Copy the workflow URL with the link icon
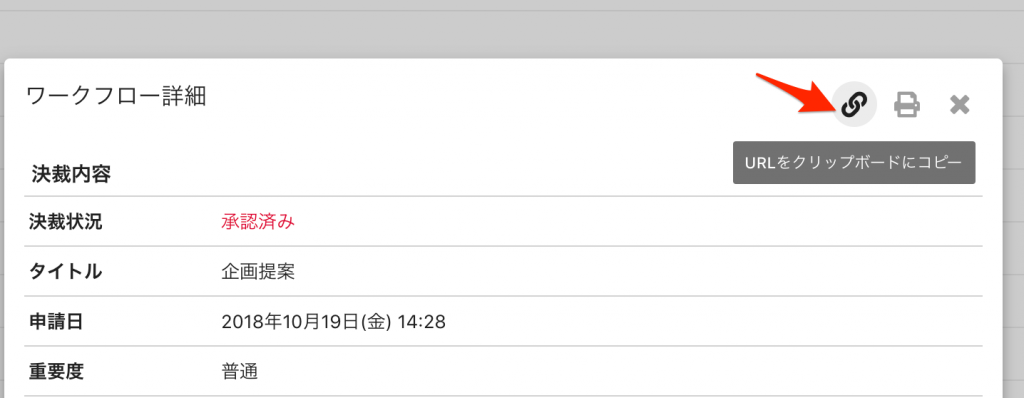Image resolution: width=1024 pixels, height=398 pixels. (x=854, y=104)
